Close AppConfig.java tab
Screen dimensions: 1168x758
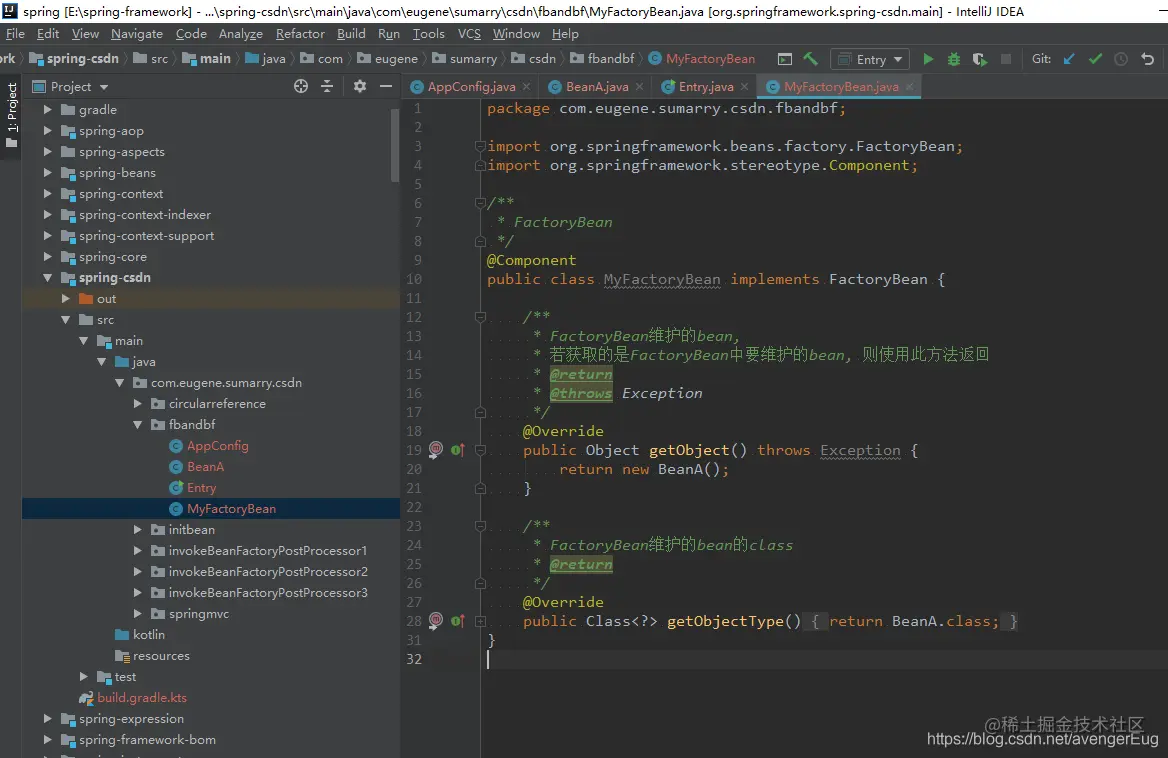(x=527, y=86)
